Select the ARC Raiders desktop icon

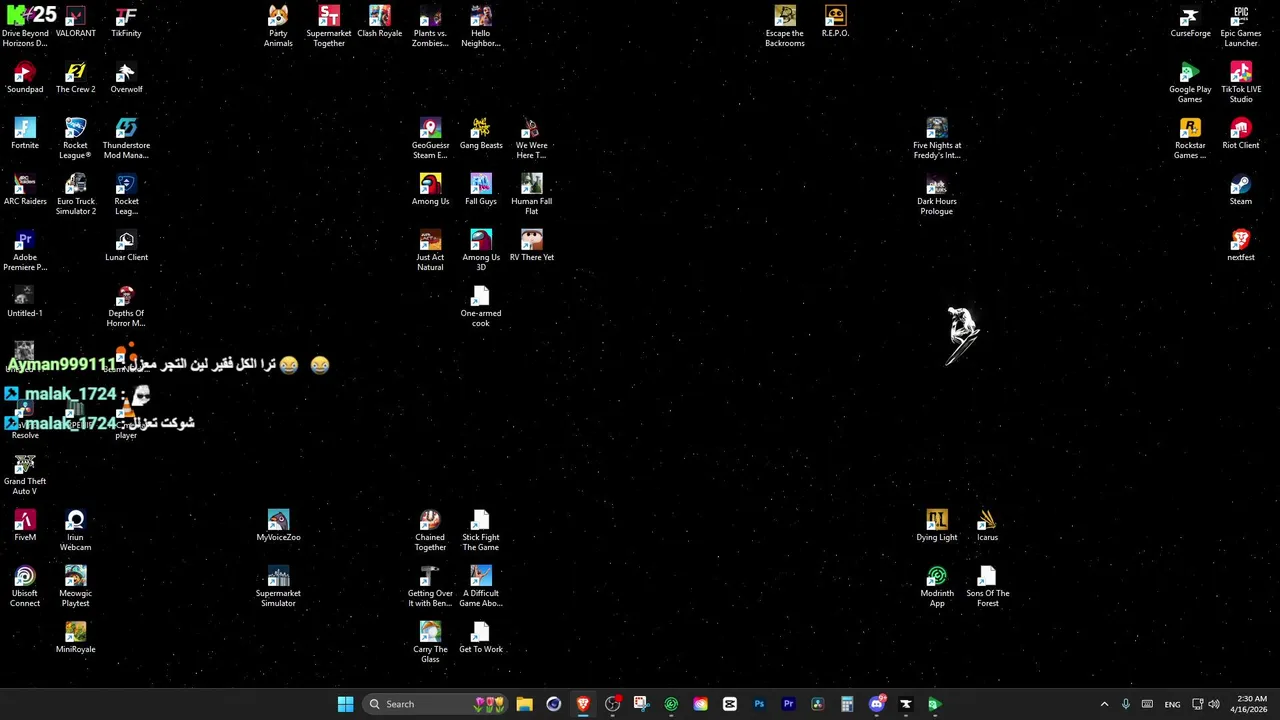(x=25, y=190)
